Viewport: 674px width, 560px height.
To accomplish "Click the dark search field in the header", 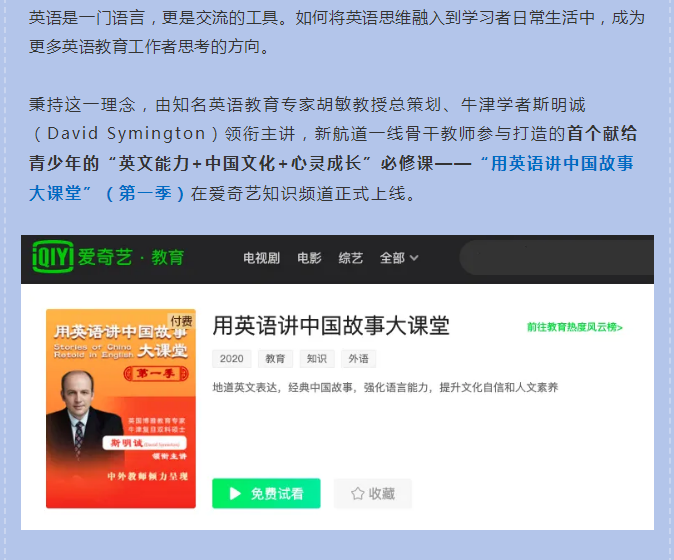I will pyautogui.click(x=557, y=258).
